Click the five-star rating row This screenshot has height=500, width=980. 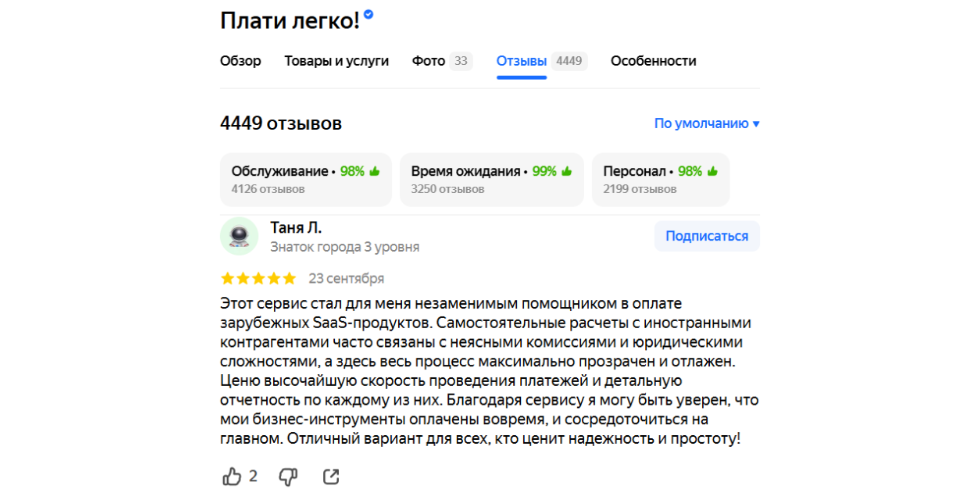click(x=258, y=278)
